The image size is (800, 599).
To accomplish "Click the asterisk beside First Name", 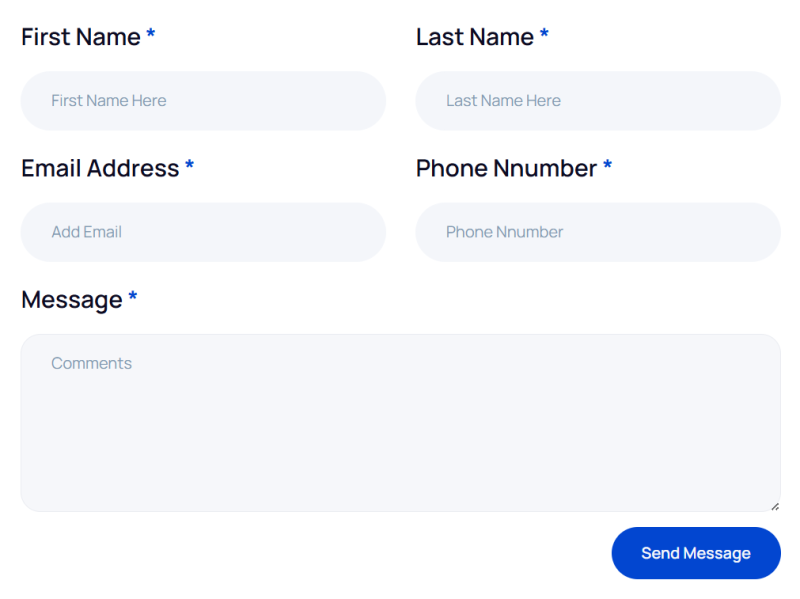I will pyautogui.click(x=151, y=35).
